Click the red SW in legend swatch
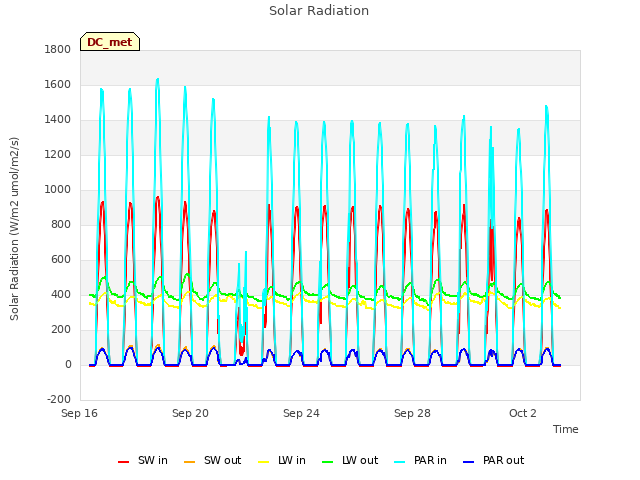 click(x=123, y=462)
